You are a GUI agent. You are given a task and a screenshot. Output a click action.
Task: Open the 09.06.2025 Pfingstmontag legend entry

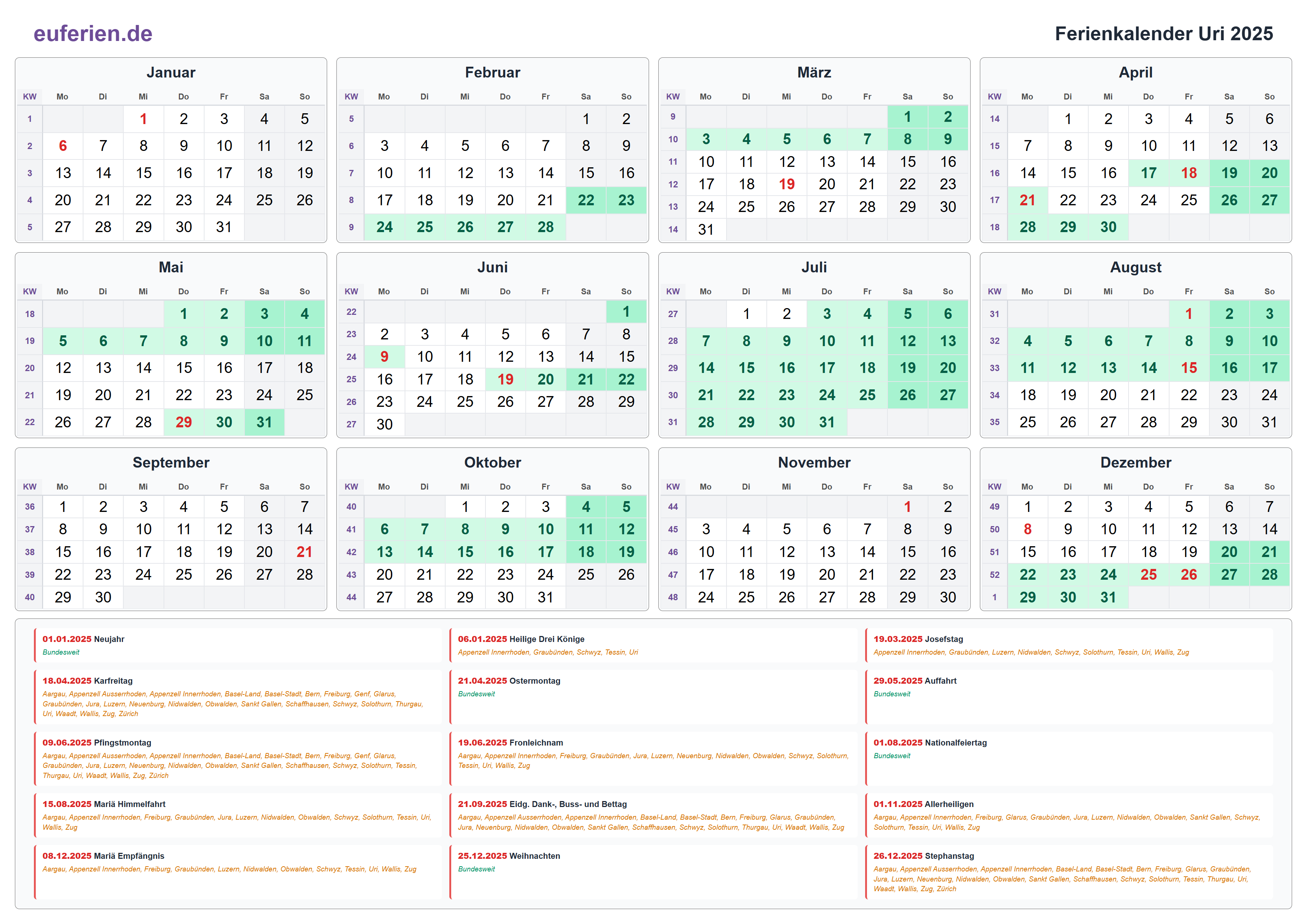(x=237, y=759)
